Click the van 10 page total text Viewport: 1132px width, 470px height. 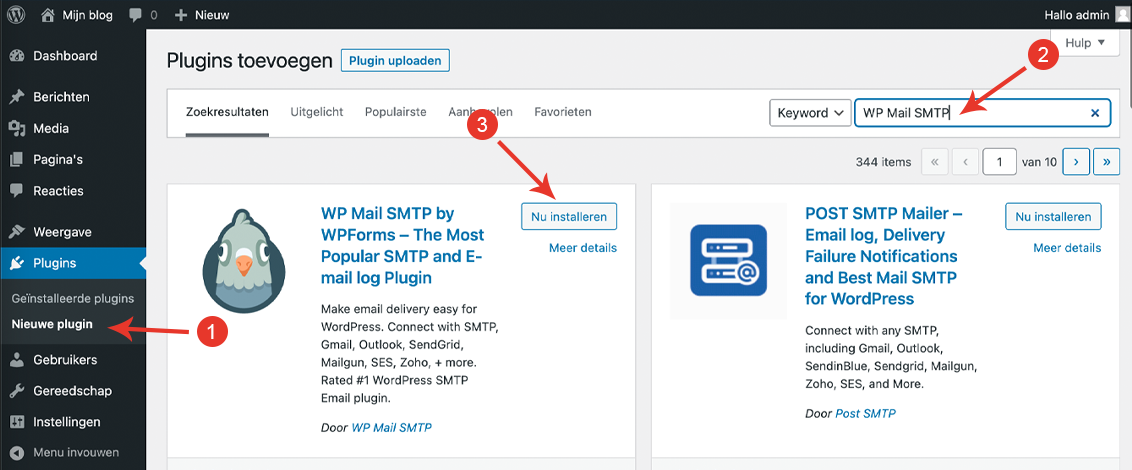click(1040, 162)
